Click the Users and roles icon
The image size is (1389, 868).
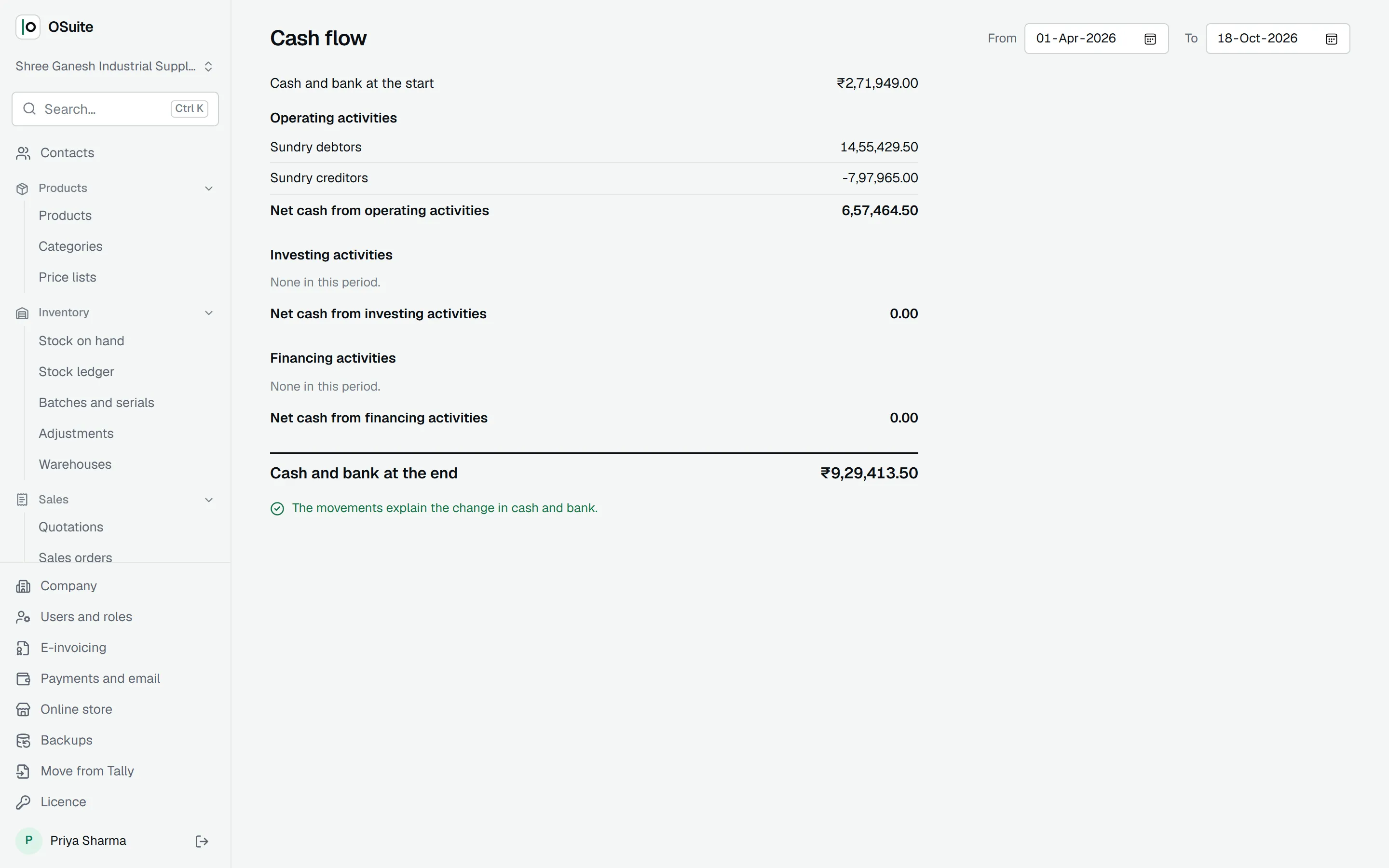tap(23, 617)
